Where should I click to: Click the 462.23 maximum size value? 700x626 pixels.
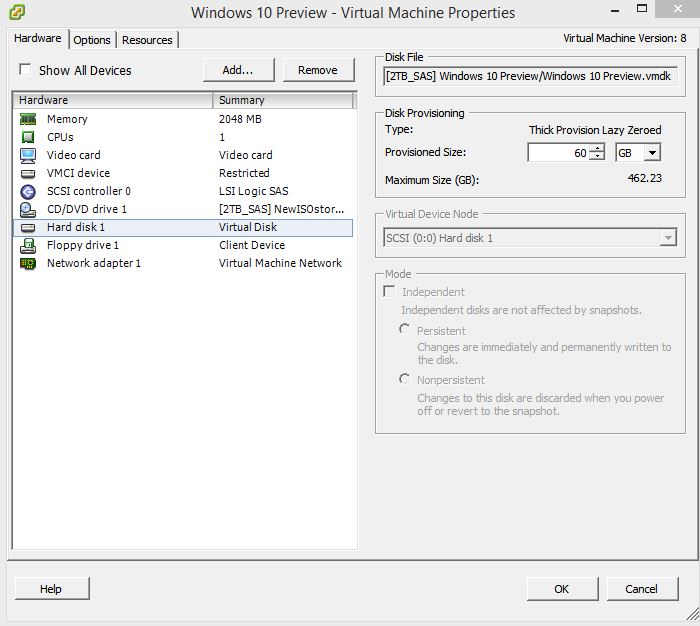(x=645, y=178)
